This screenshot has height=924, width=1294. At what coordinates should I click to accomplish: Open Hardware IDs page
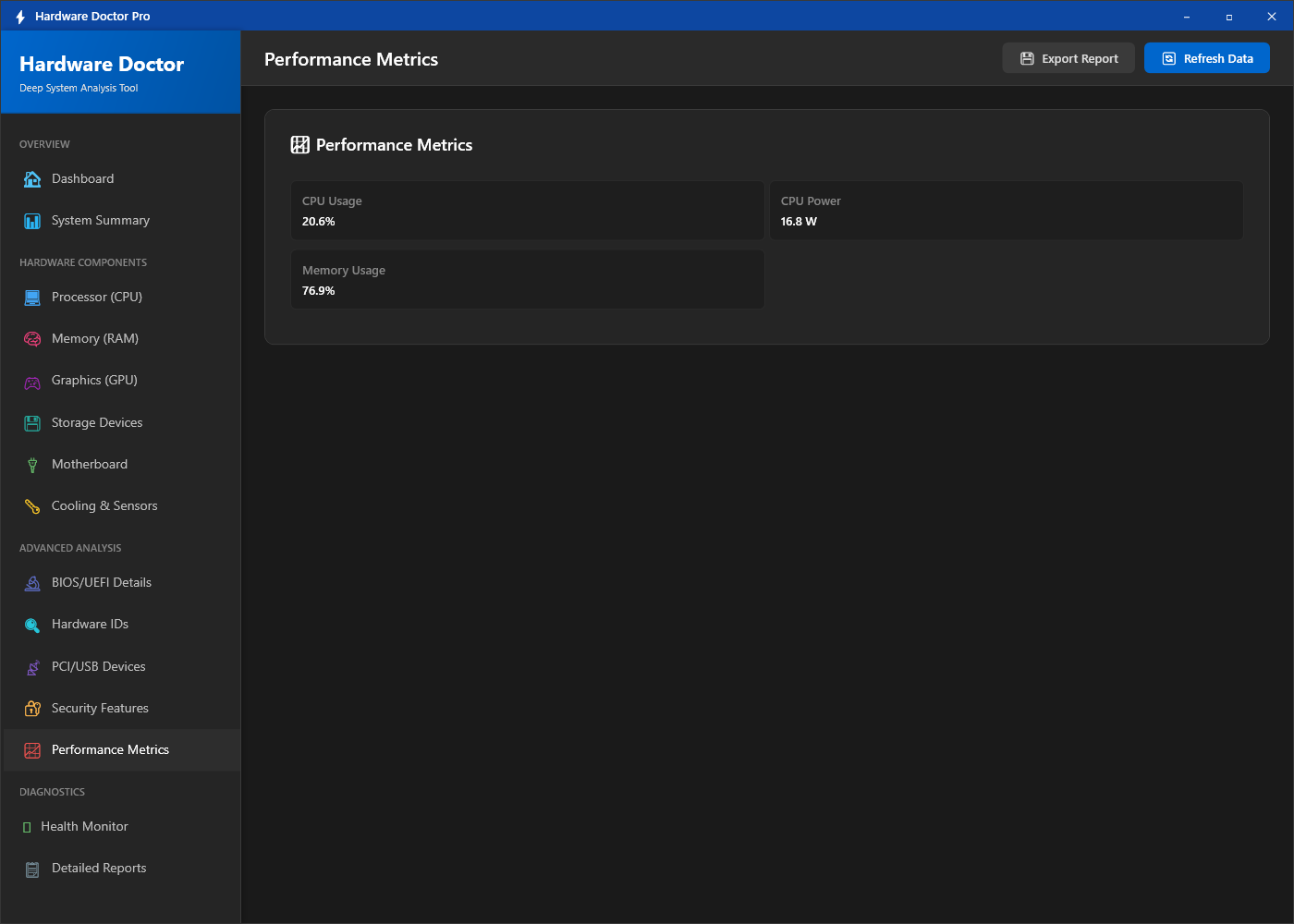click(121, 625)
